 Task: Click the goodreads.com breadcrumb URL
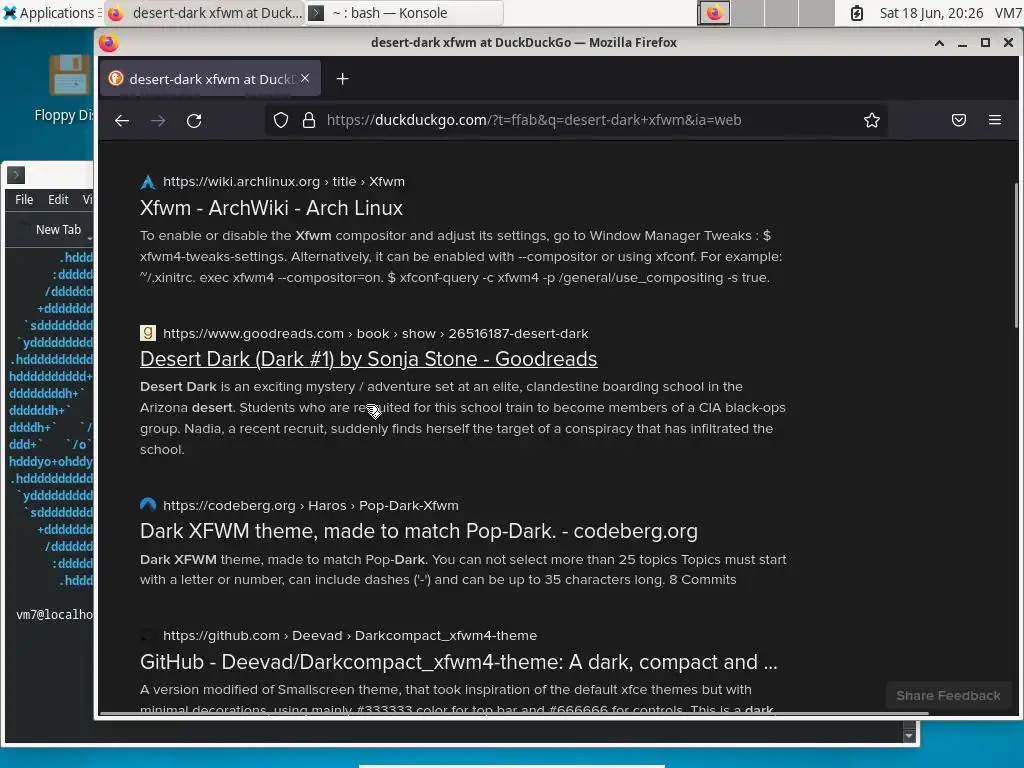[x=376, y=334]
